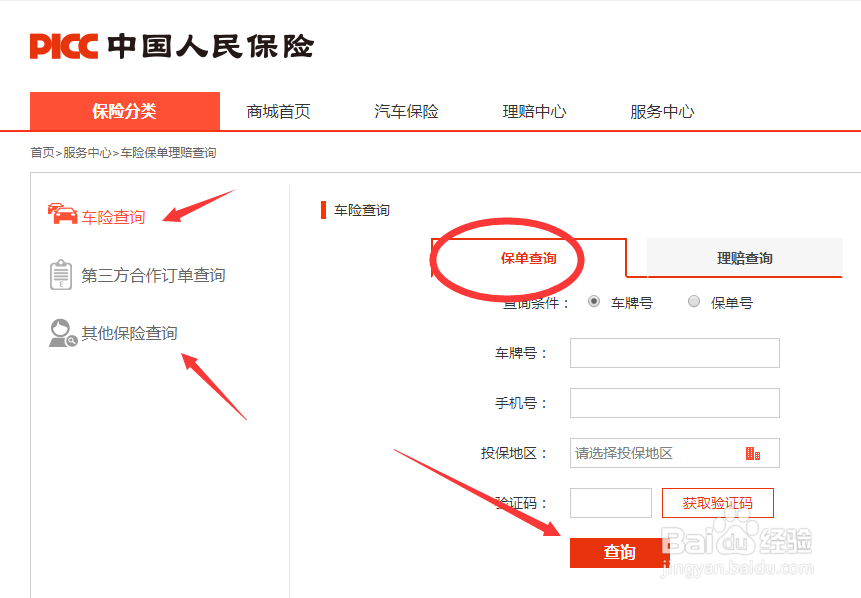Open the 汽车保险 menu item
The height and width of the screenshot is (598, 861).
[x=404, y=111]
